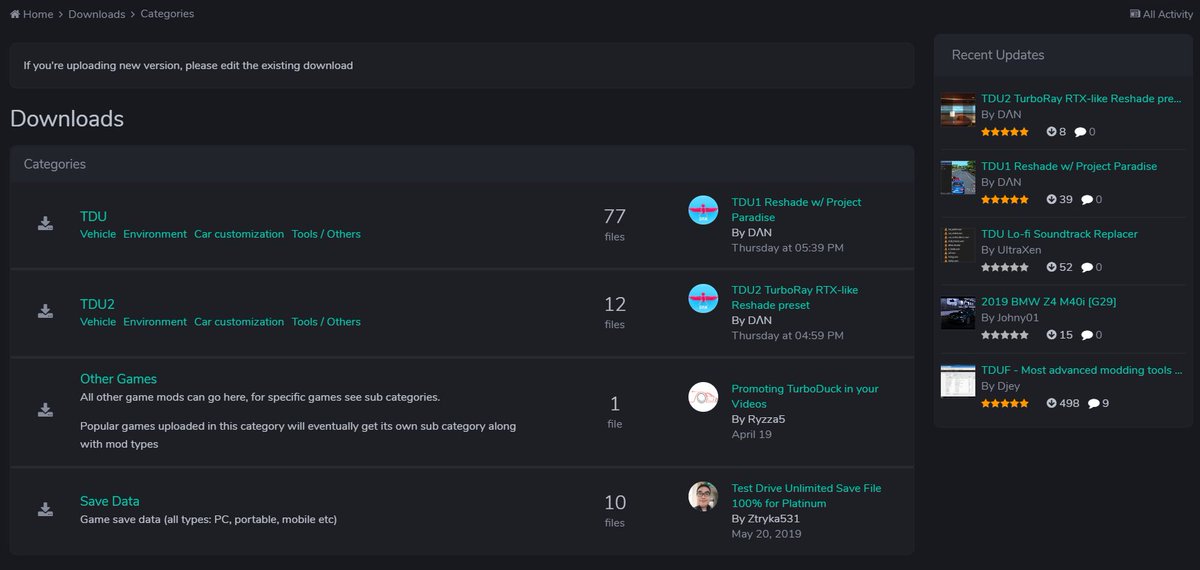
Task: Select the Categories breadcrumb item
Action: tap(167, 14)
